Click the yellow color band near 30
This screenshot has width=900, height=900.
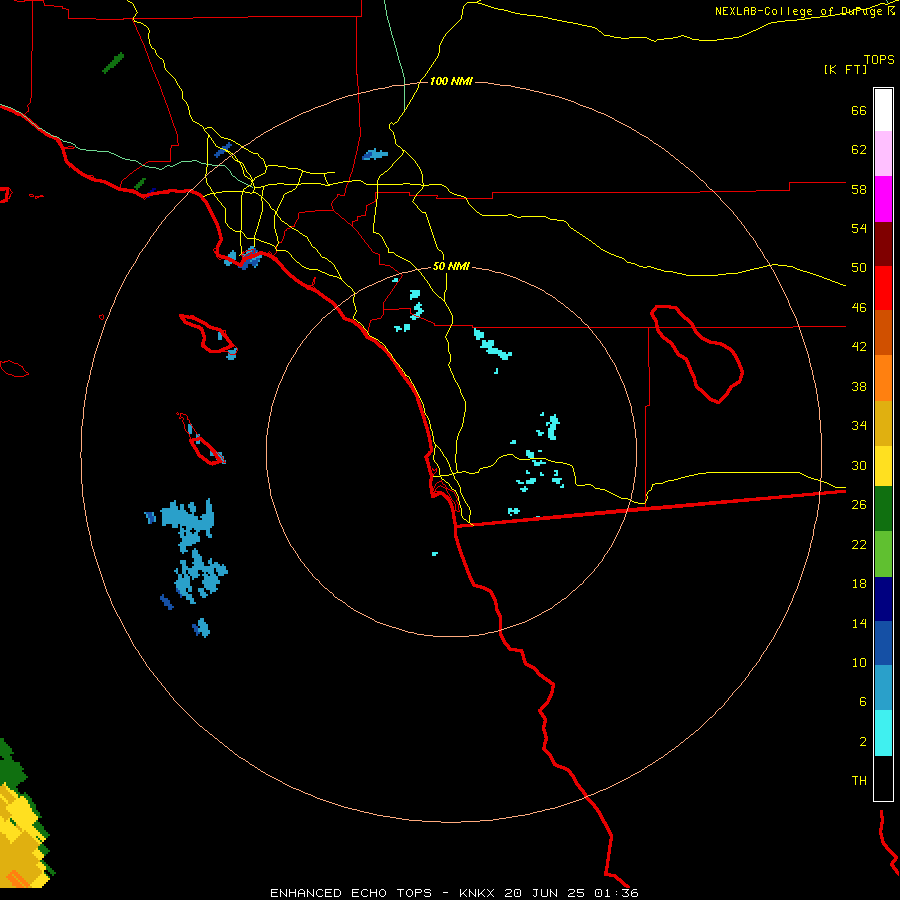(x=883, y=466)
